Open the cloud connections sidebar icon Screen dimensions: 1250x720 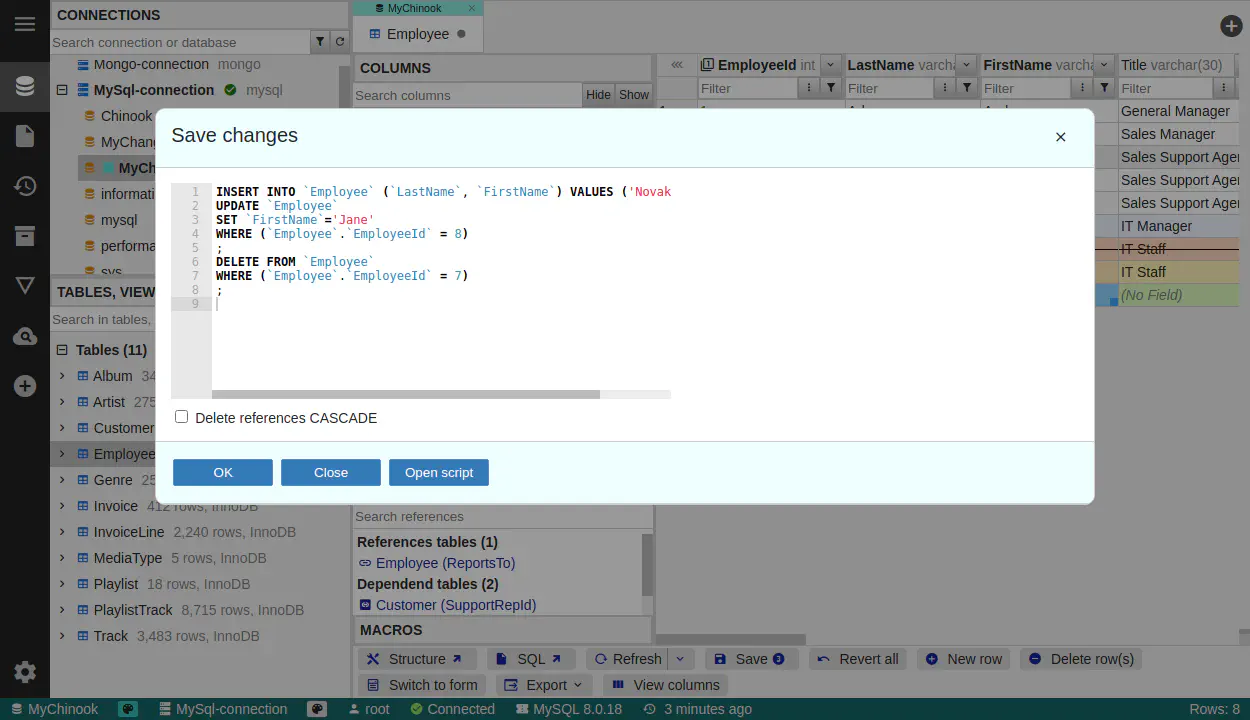[x=25, y=337]
